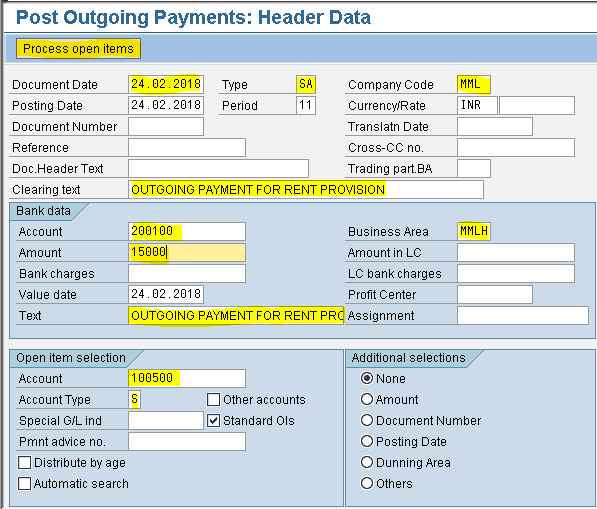Focus the Posting Date field
This screenshot has height=509, width=597.
click(166, 105)
